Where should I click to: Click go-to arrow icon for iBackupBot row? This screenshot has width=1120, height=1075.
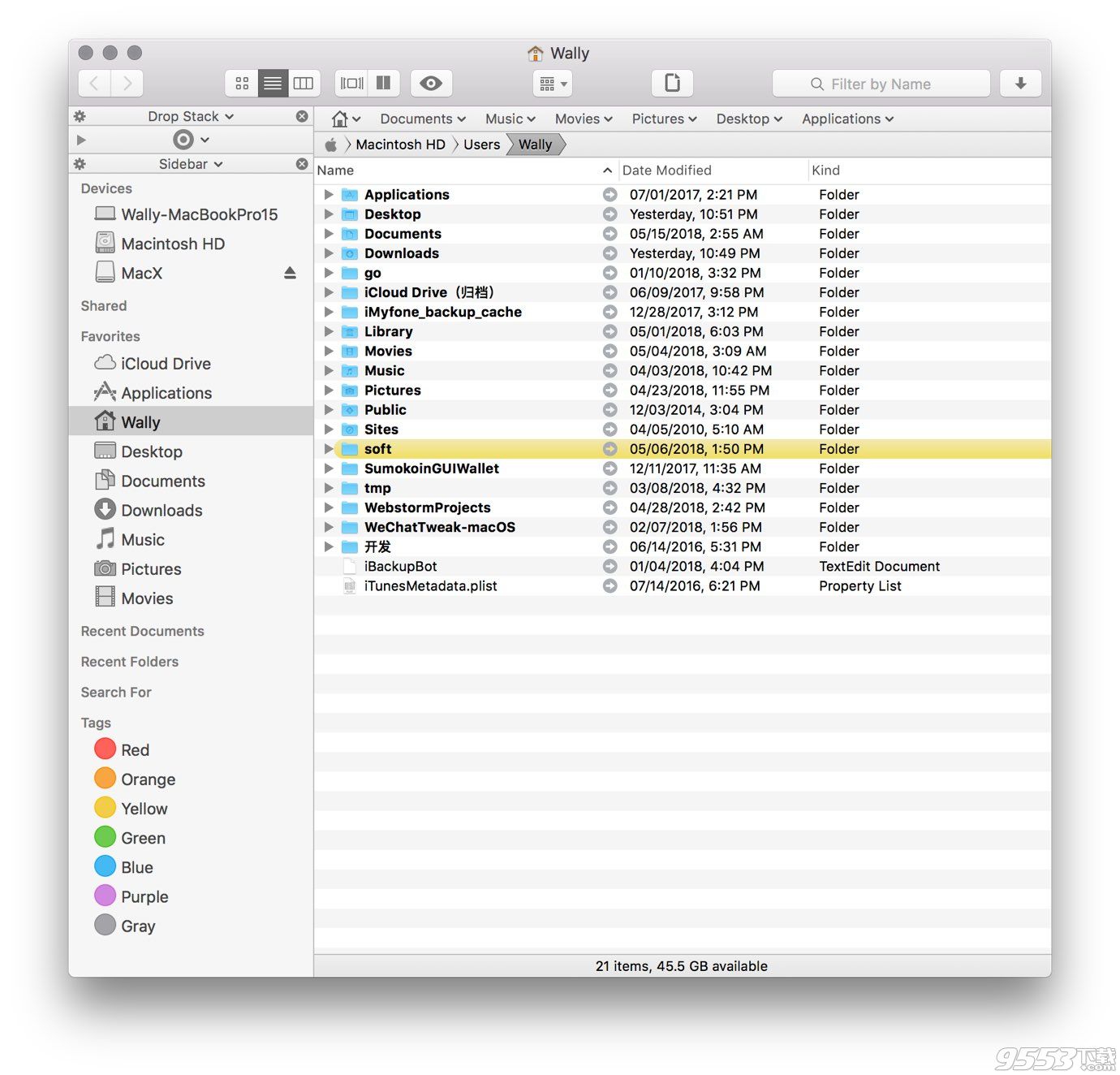tap(610, 566)
